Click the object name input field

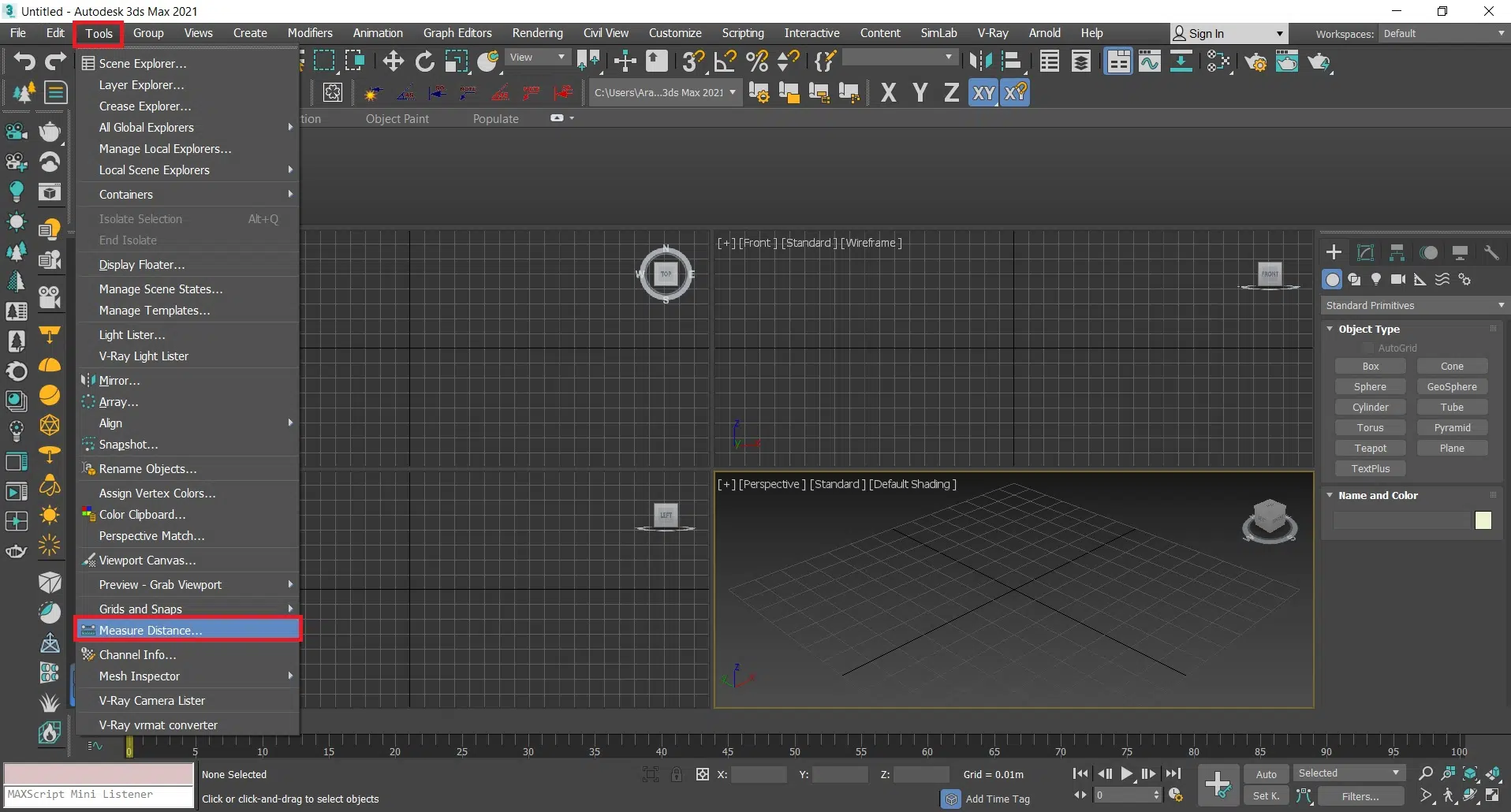(x=1401, y=520)
